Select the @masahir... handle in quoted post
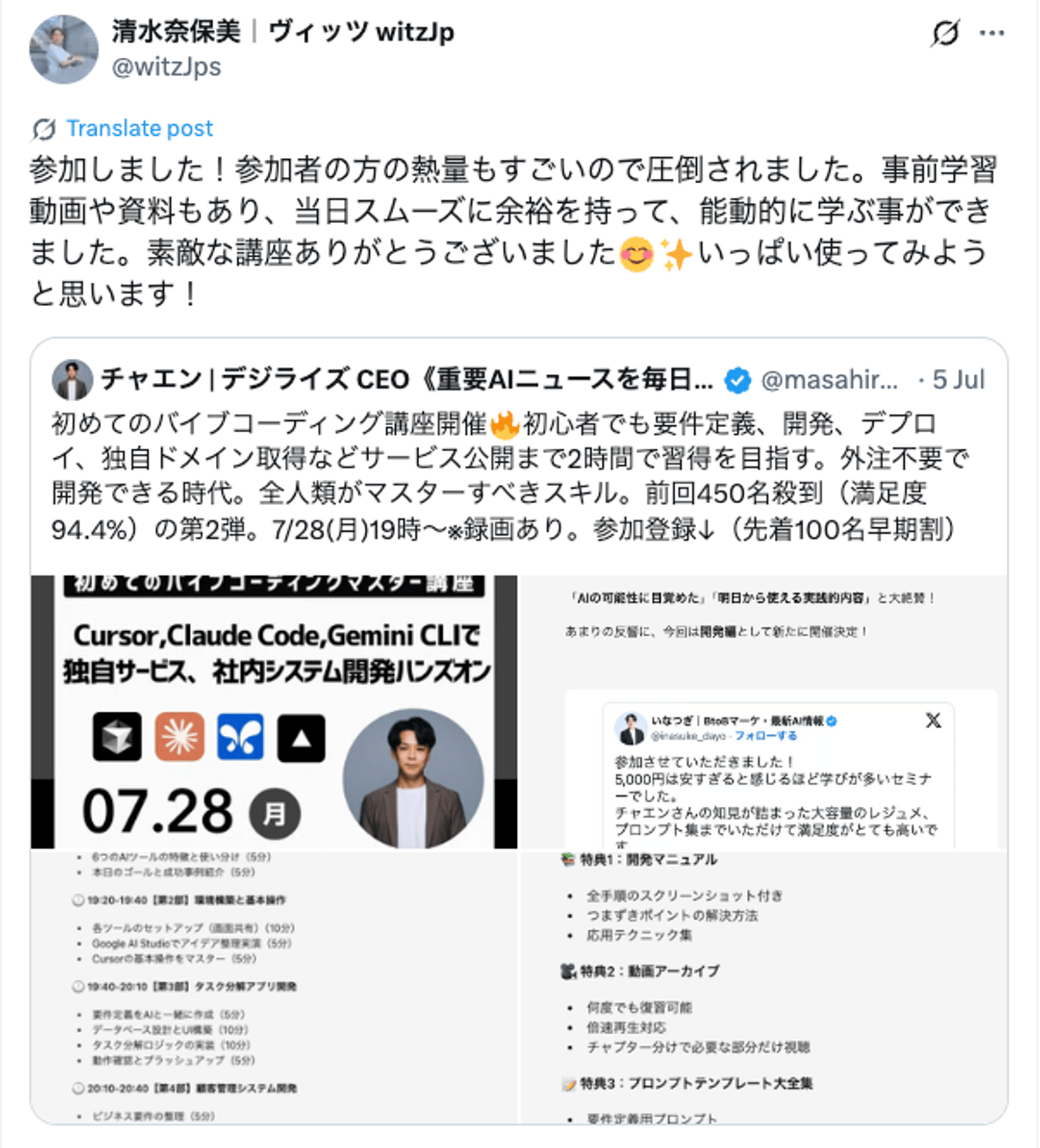The width and height of the screenshot is (1040, 1148). tap(829, 380)
